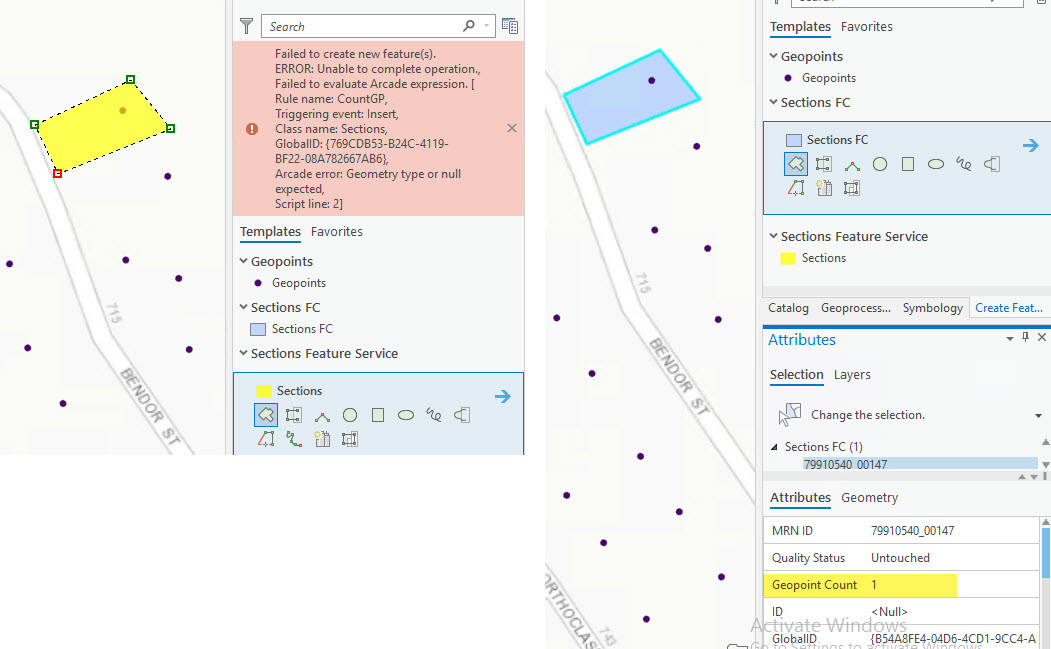
Task: Switch to the Create Feat... pane tab
Action: click(1009, 308)
